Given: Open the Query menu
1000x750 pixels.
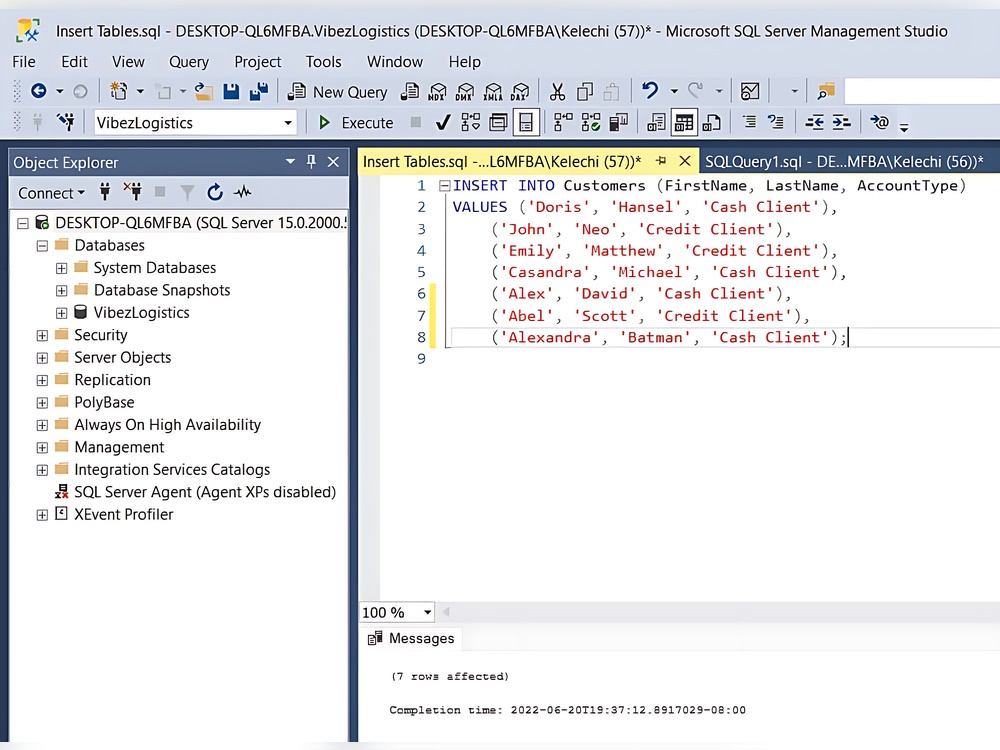Looking at the screenshot, I should click(188, 62).
